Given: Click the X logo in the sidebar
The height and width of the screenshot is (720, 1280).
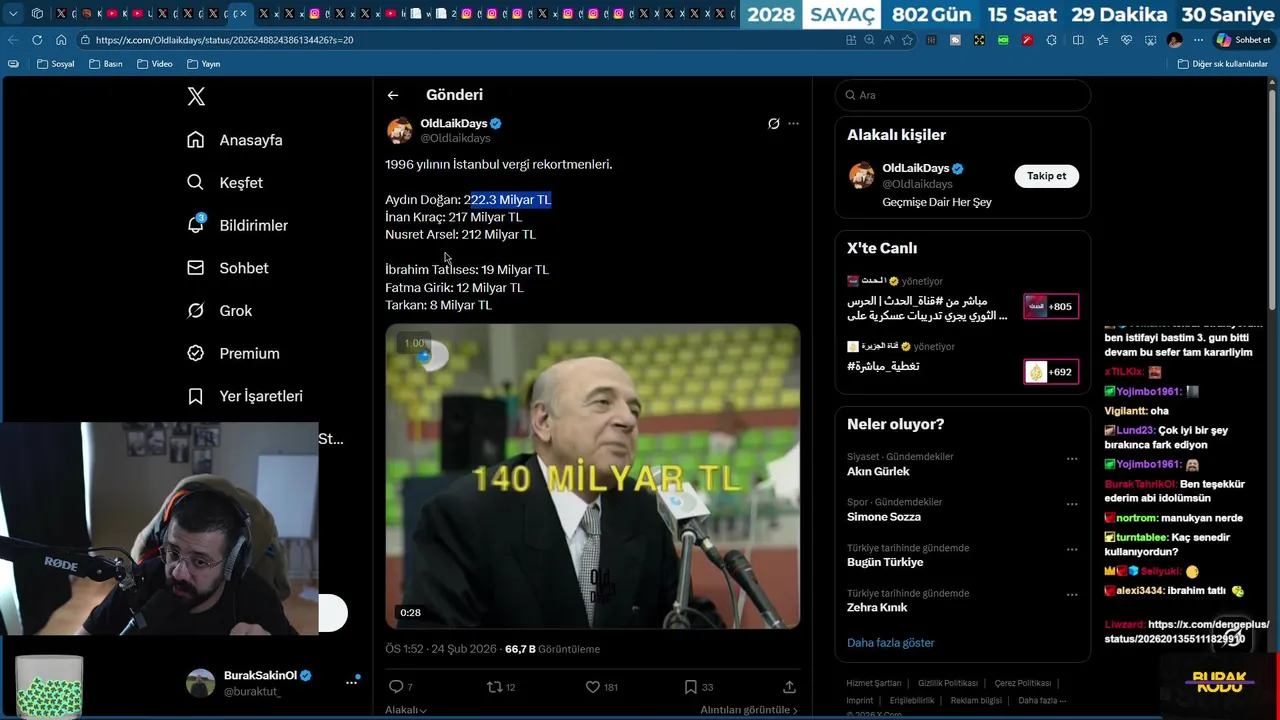Looking at the screenshot, I should (196, 97).
